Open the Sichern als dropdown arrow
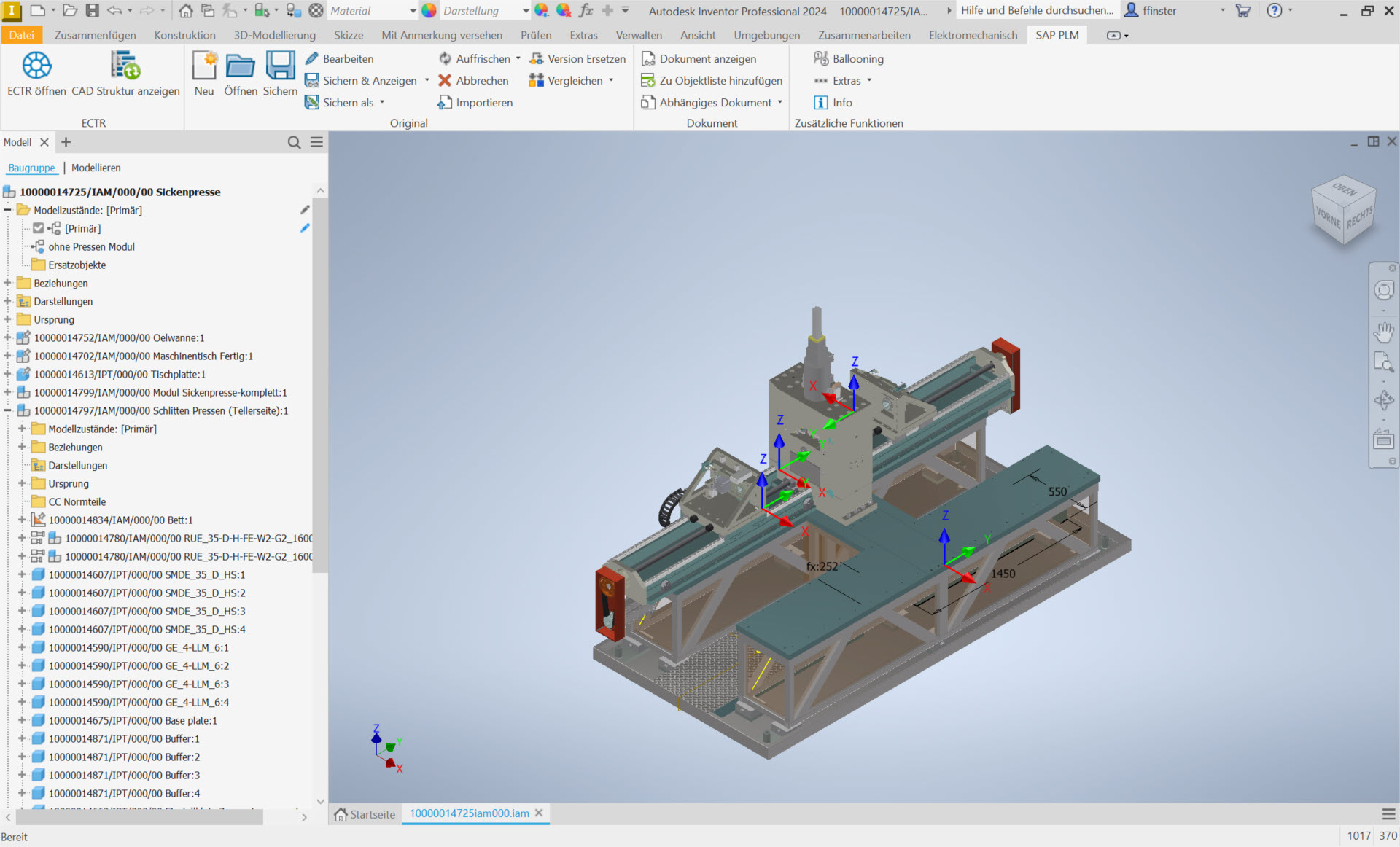1400x847 pixels. click(x=382, y=103)
